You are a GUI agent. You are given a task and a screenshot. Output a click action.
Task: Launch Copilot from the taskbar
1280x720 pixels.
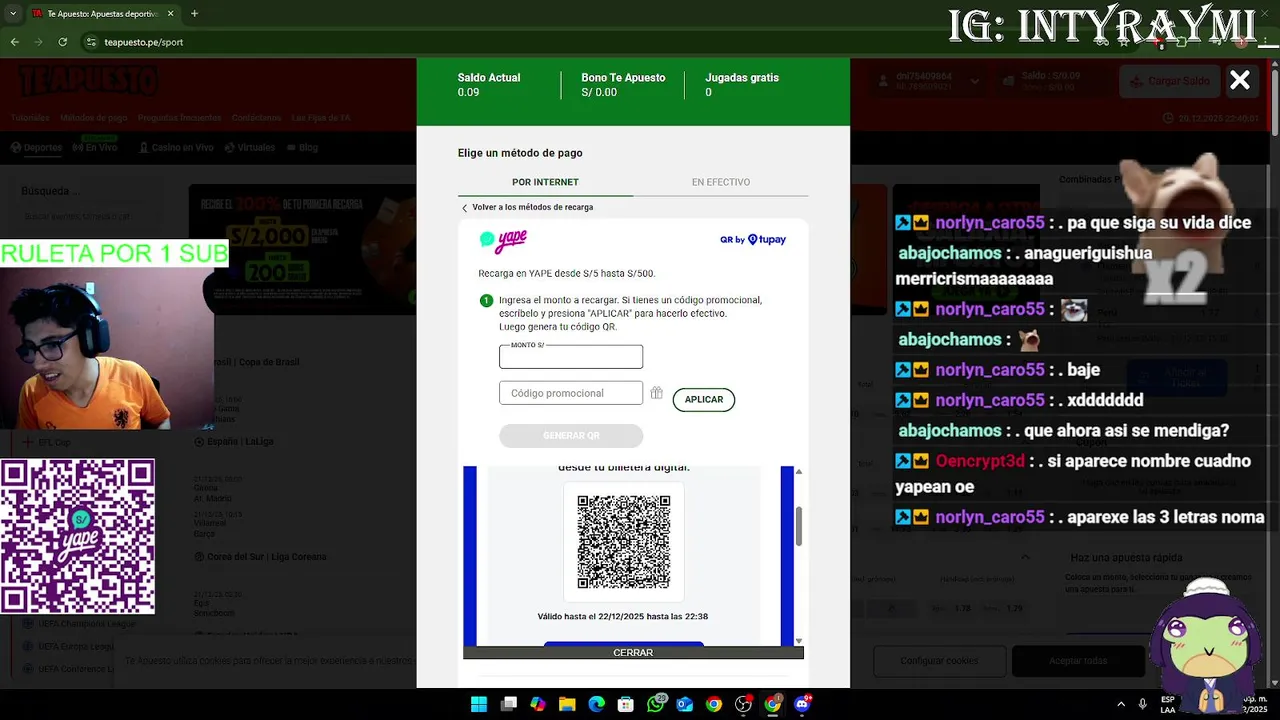537,704
